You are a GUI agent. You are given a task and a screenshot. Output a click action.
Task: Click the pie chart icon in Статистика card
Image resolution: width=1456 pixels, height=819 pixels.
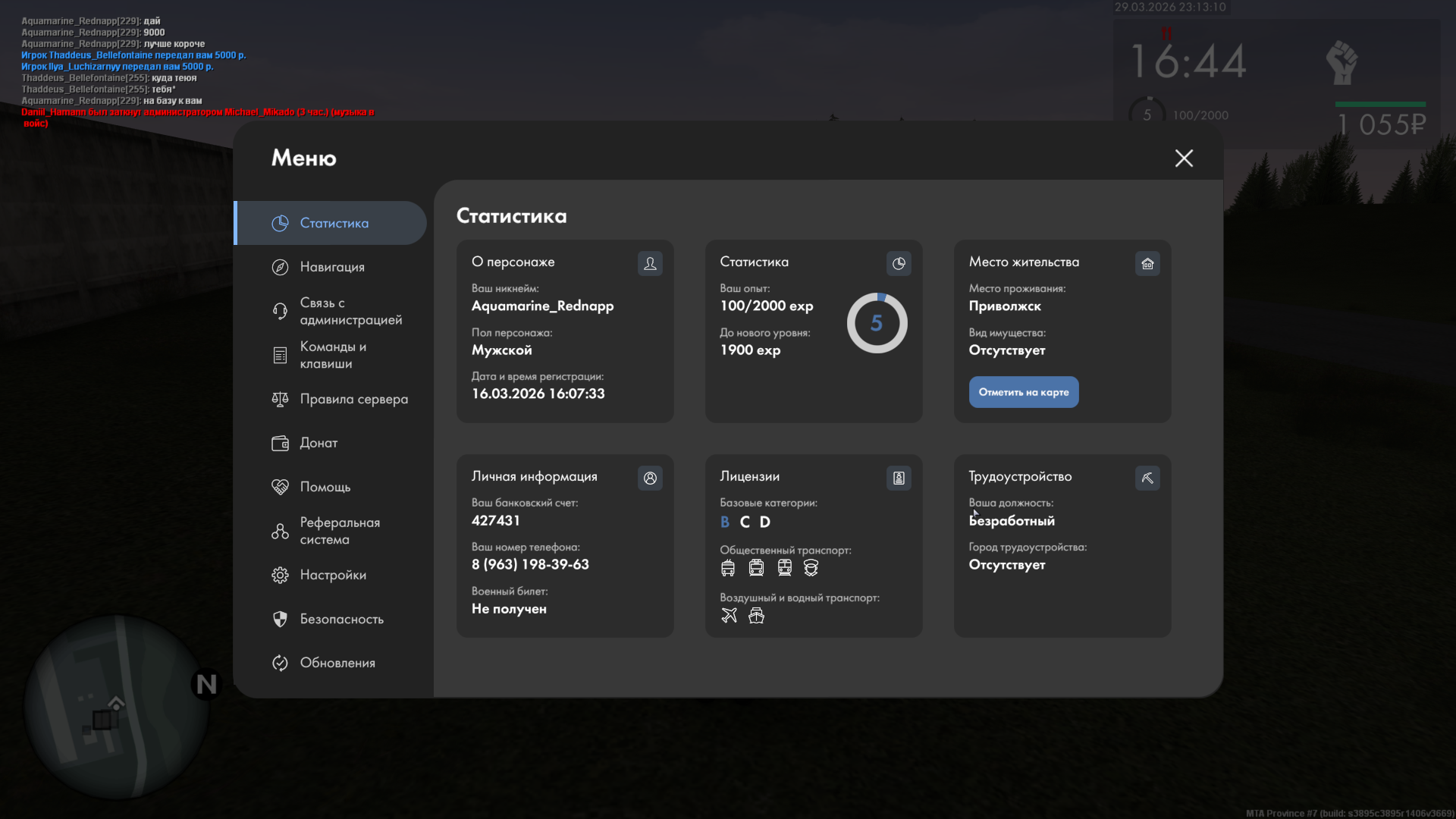pos(899,263)
